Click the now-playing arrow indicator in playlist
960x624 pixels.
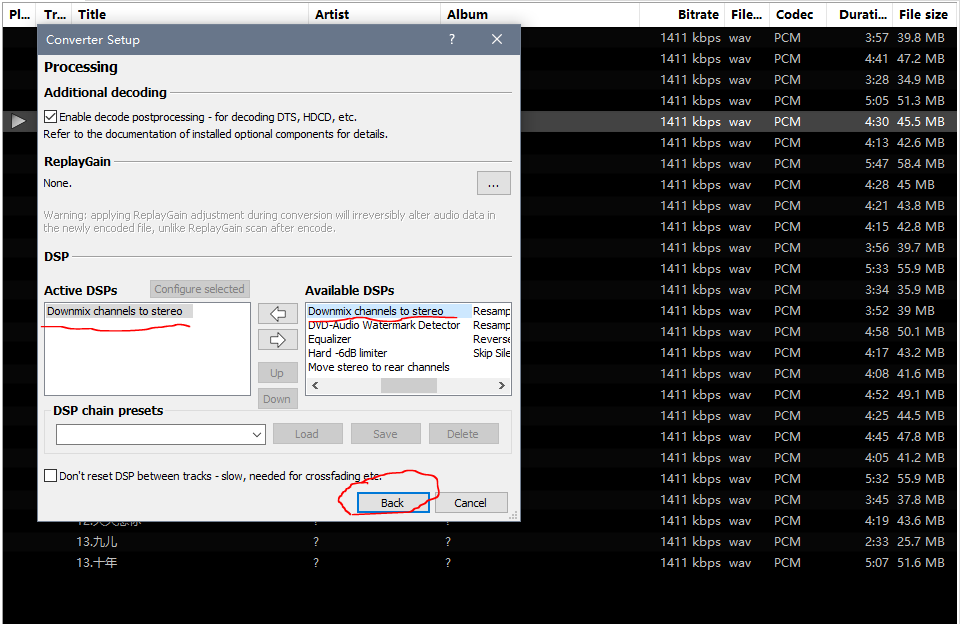19,121
